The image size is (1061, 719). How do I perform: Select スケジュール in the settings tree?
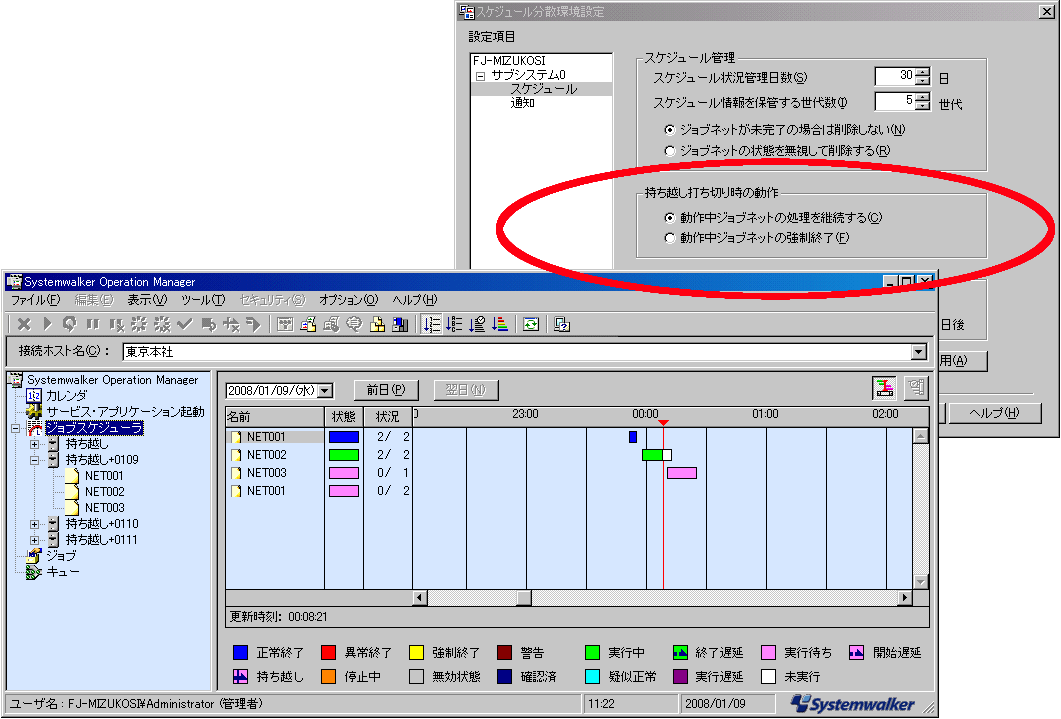(543, 89)
